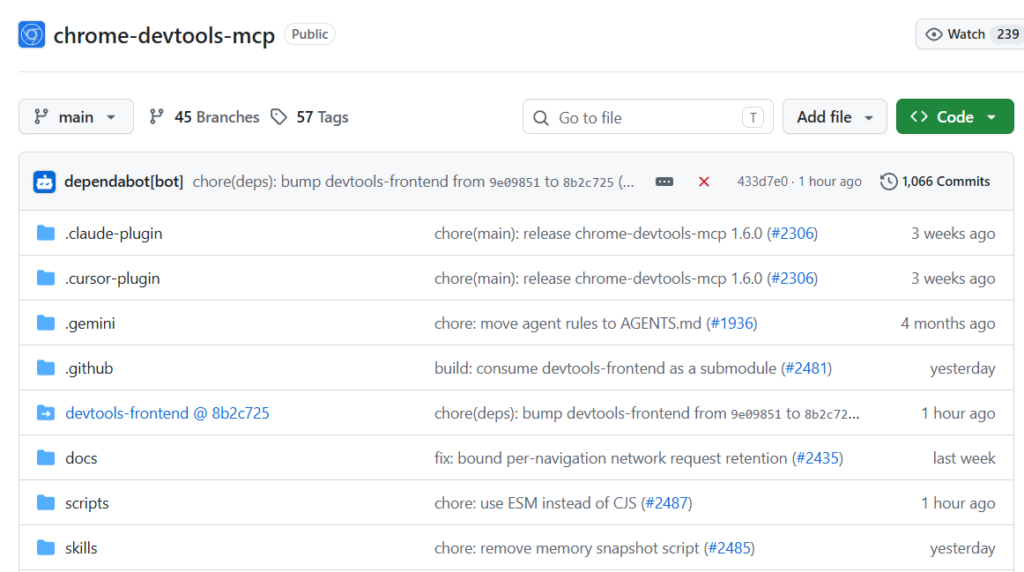
Task: View the 1,066 Commits history
Action: pos(935,182)
